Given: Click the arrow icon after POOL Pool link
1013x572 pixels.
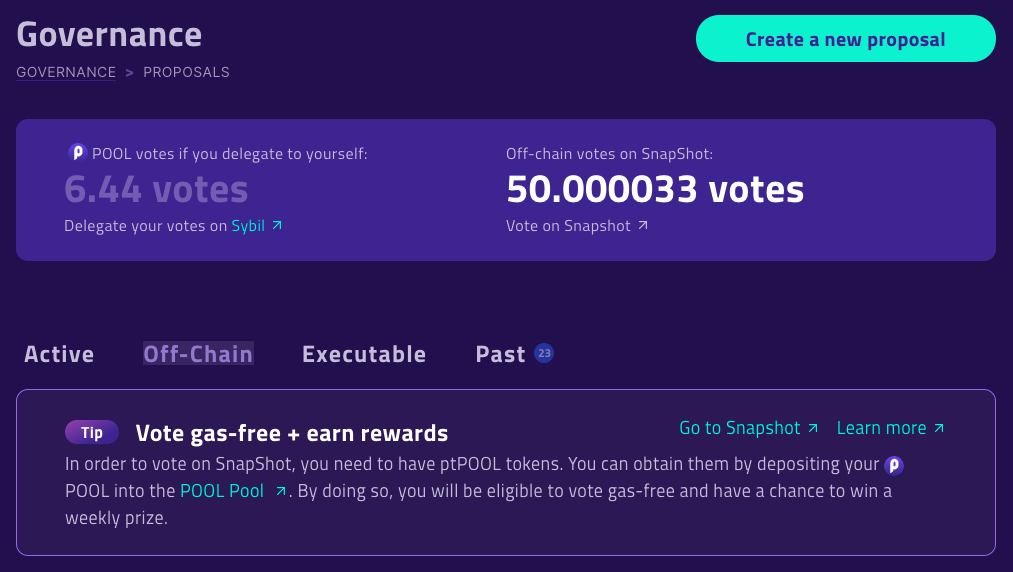Looking at the screenshot, I should coord(280,491).
